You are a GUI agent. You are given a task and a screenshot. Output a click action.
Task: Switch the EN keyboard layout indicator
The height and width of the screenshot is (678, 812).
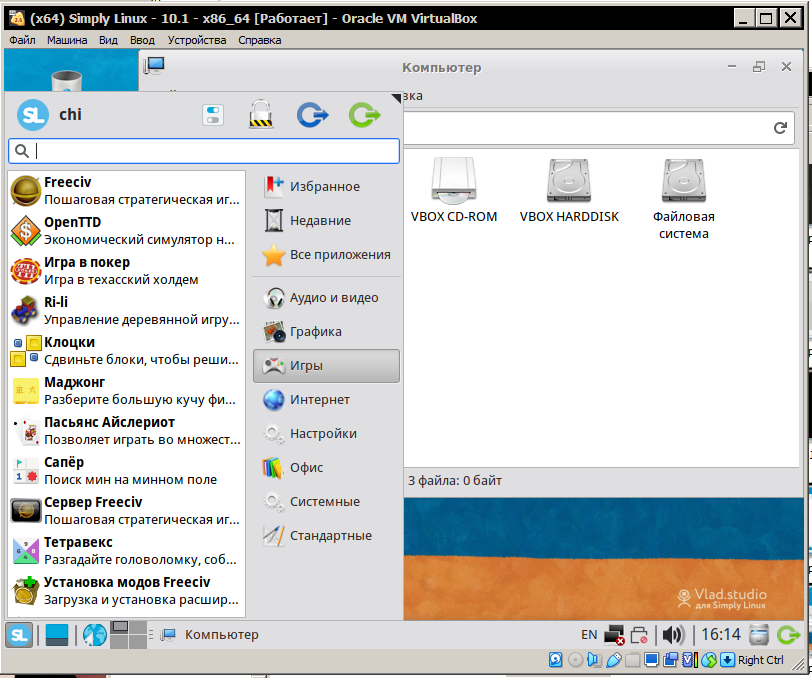click(x=589, y=635)
